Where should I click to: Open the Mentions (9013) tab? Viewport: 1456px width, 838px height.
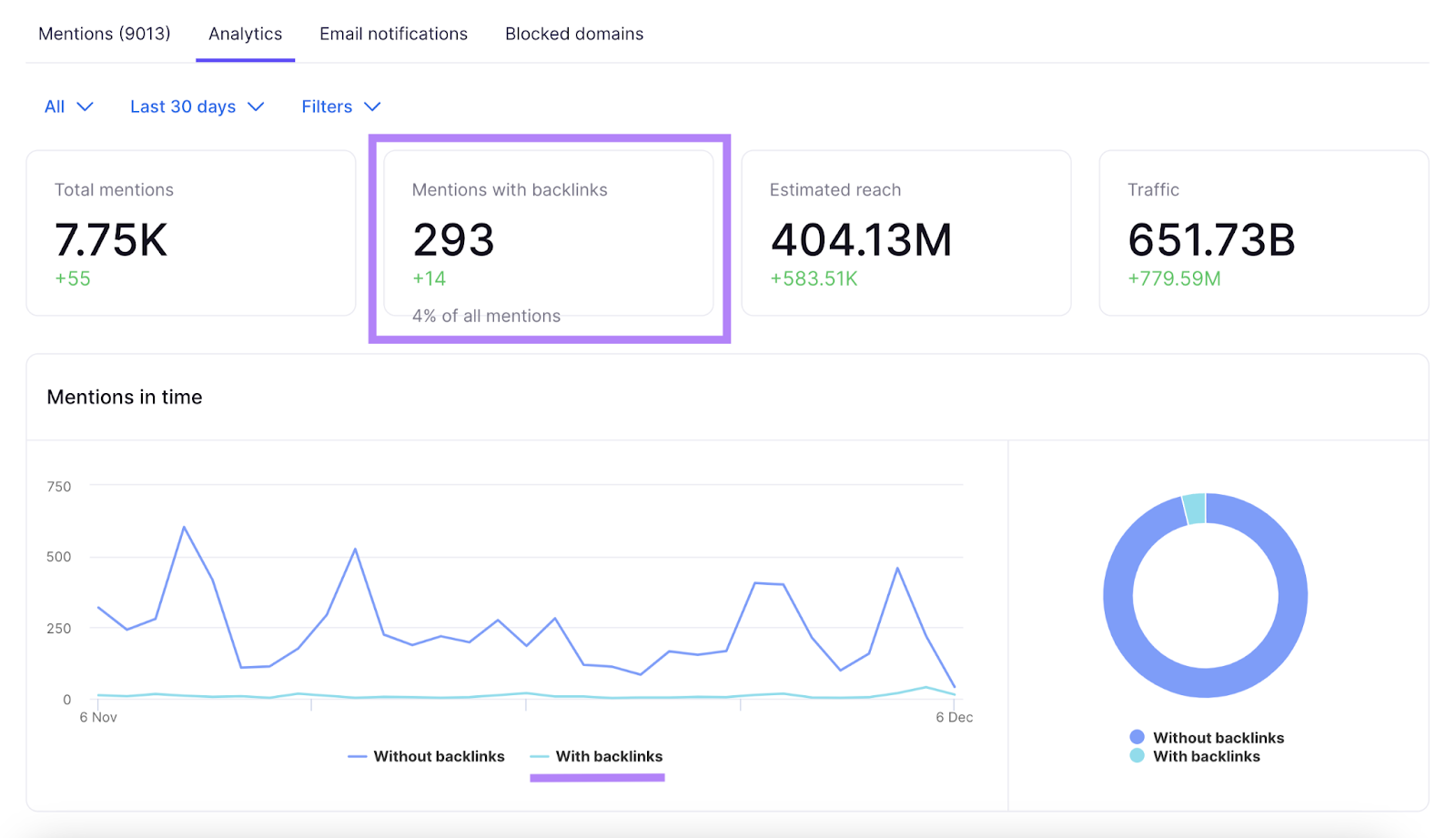pyautogui.click(x=105, y=34)
